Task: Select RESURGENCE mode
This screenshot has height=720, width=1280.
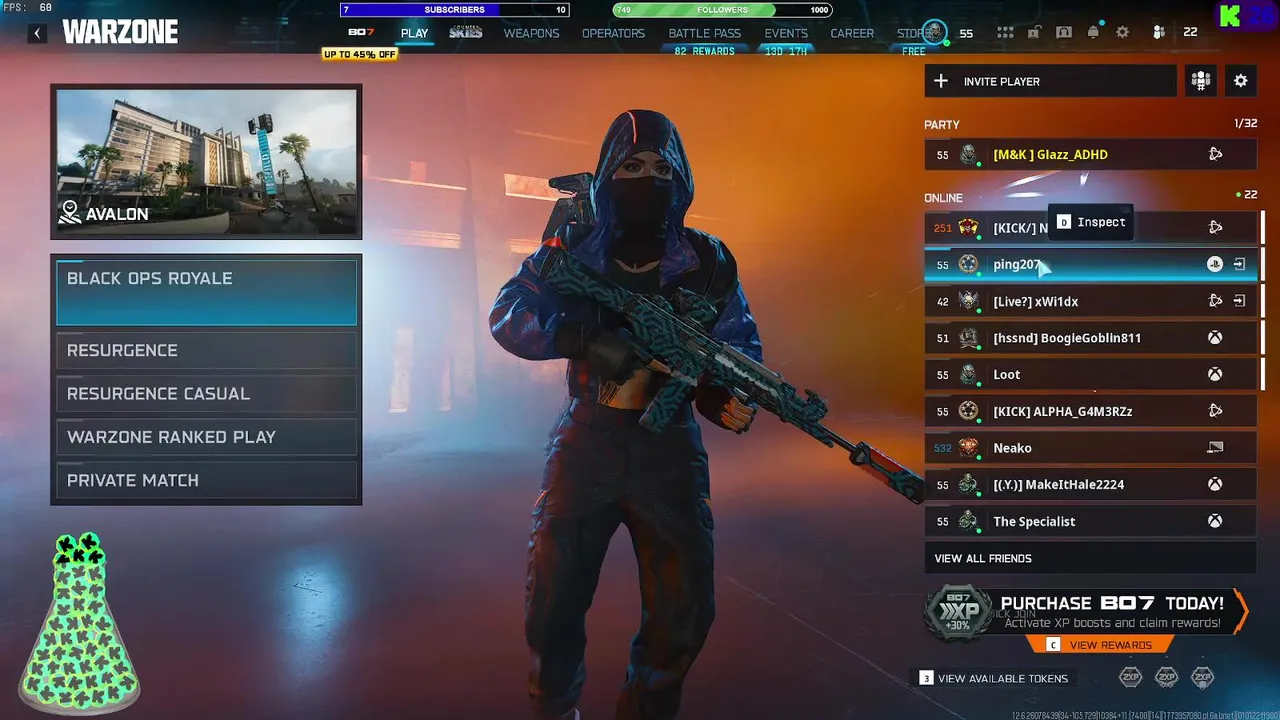Action: coord(207,350)
